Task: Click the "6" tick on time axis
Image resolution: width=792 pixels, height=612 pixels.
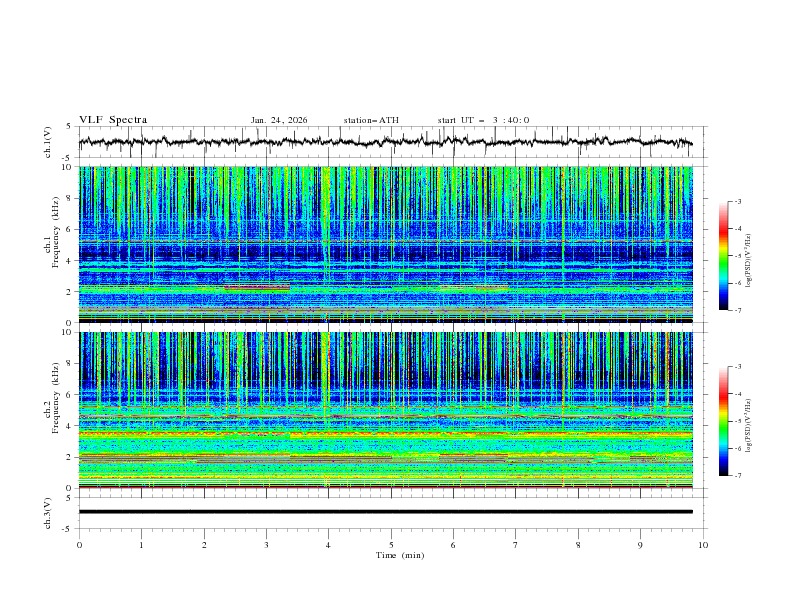Action: [x=453, y=545]
